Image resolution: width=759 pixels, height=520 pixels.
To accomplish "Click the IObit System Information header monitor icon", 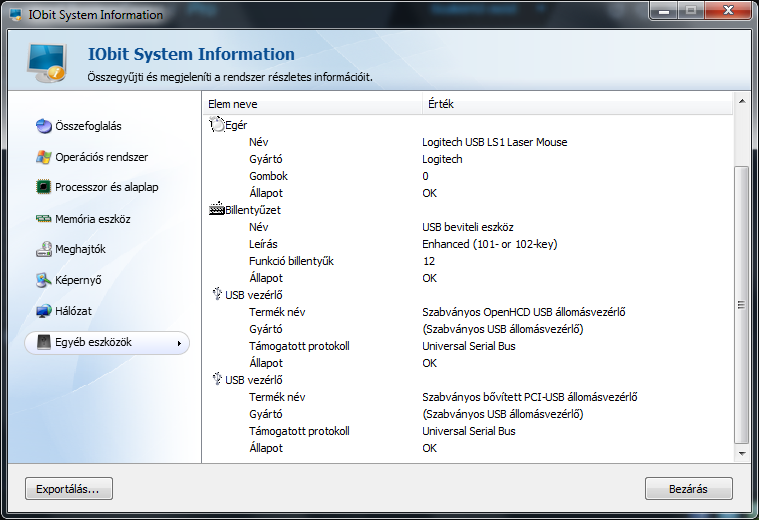I will [x=46, y=63].
